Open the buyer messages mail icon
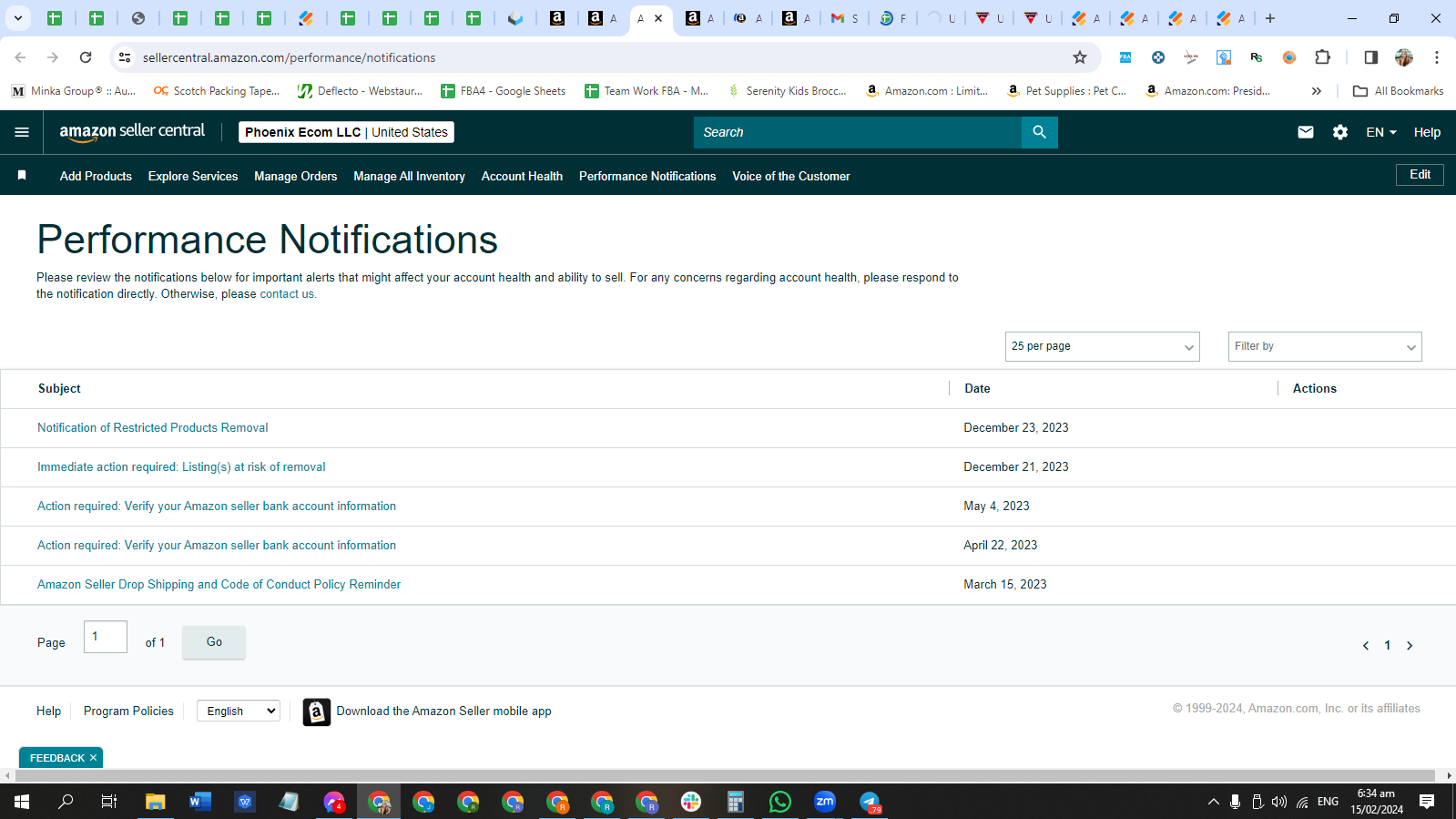 pos(1305,132)
